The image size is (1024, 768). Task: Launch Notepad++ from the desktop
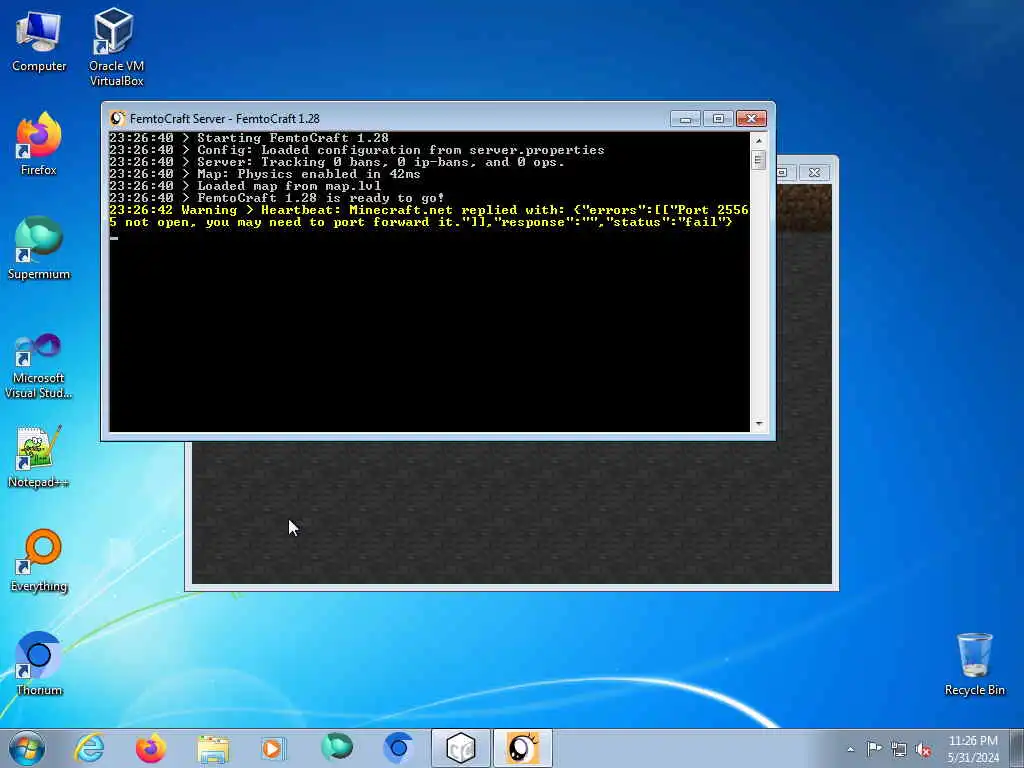coord(39,456)
